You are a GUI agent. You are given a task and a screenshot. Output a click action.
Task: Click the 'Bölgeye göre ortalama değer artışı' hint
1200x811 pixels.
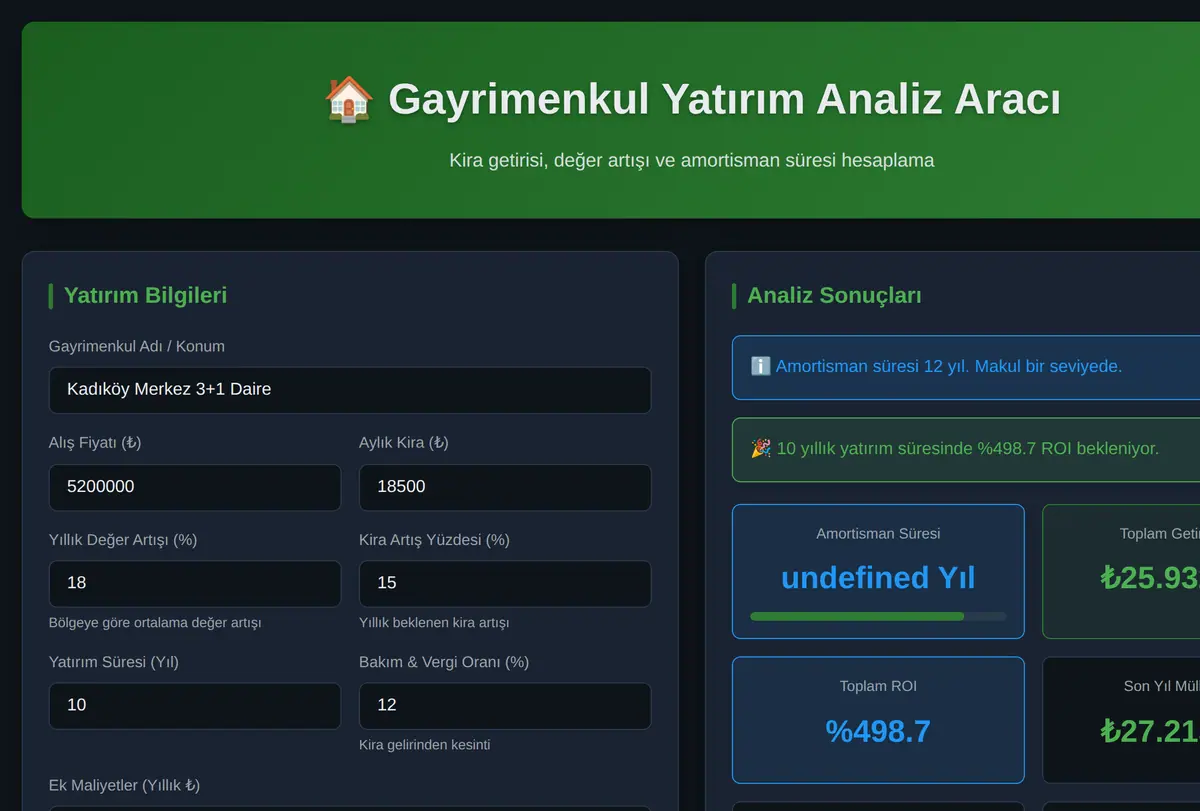point(155,623)
